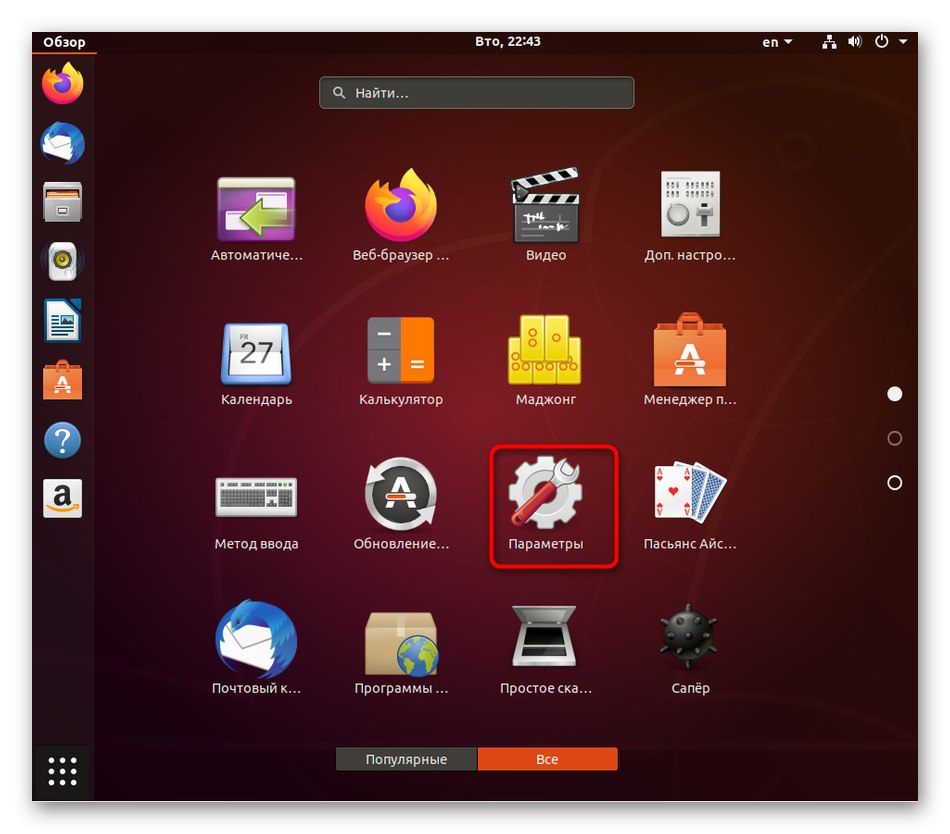Start the Пасьянс Айс… card game
950x834 pixels.
(689, 506)
